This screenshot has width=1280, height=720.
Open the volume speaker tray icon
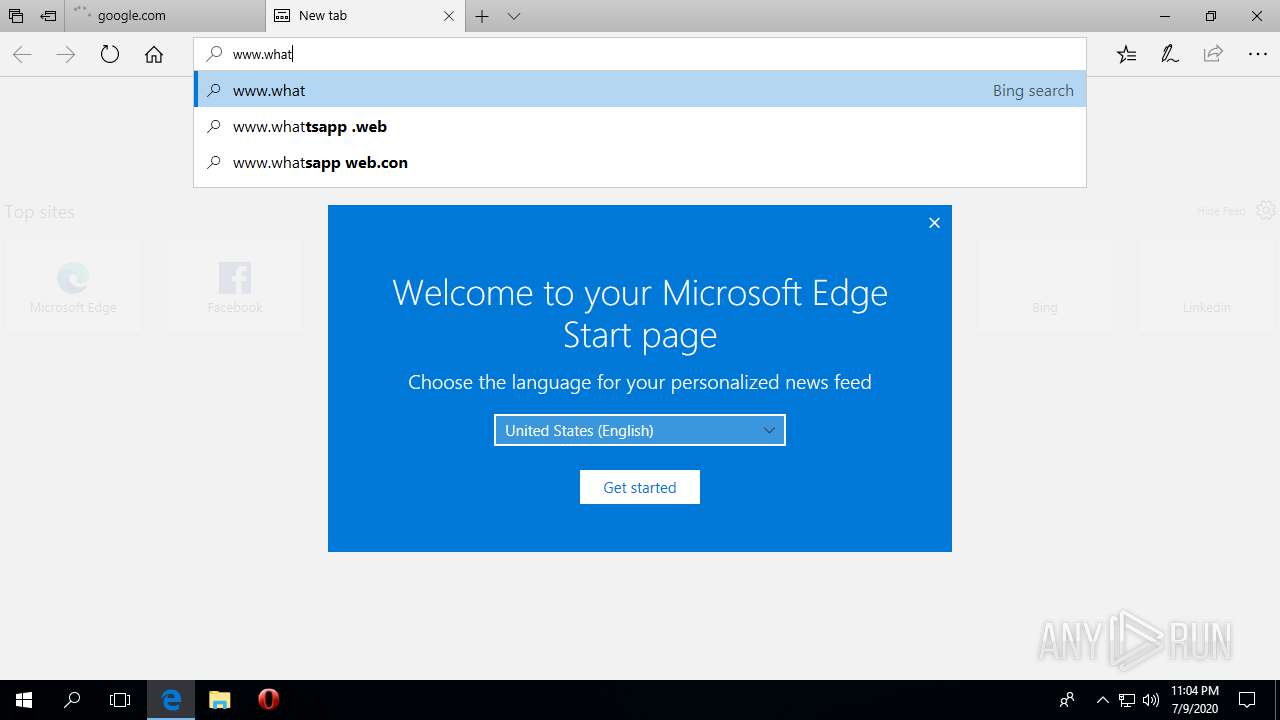[x=1151, y=700]
